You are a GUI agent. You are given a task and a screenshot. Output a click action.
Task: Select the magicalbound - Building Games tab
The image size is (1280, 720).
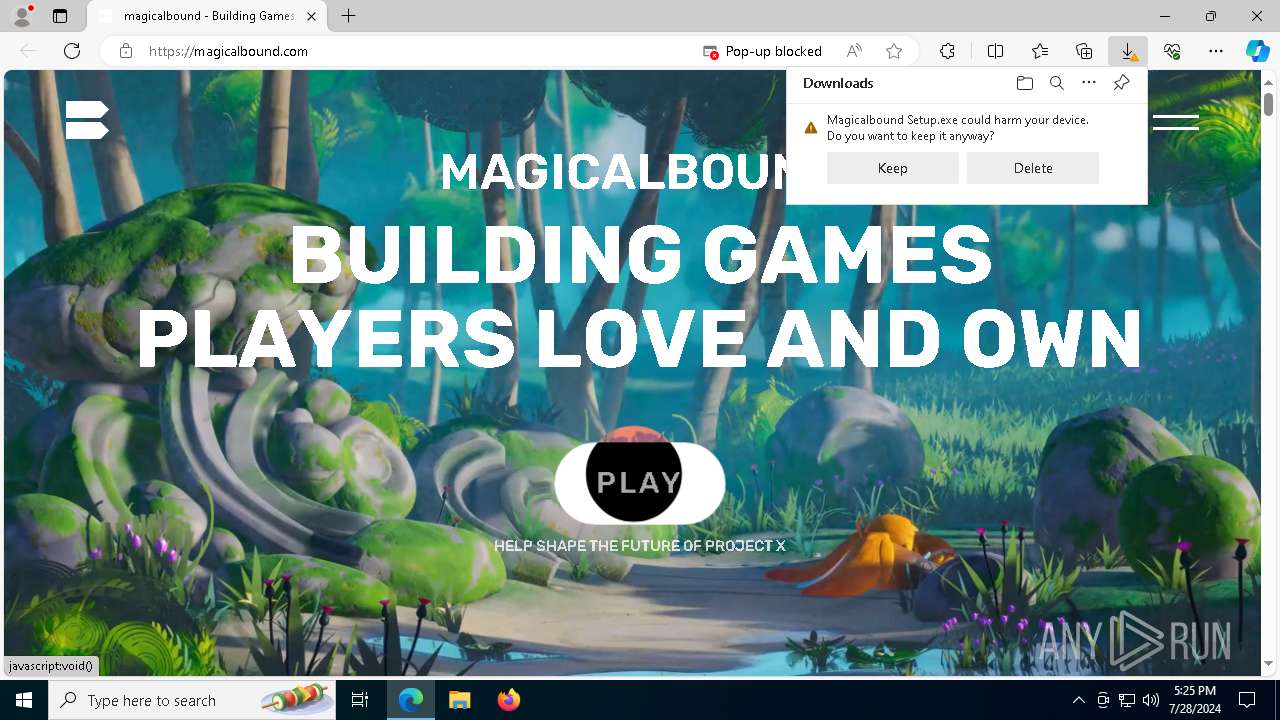[207, 16]
